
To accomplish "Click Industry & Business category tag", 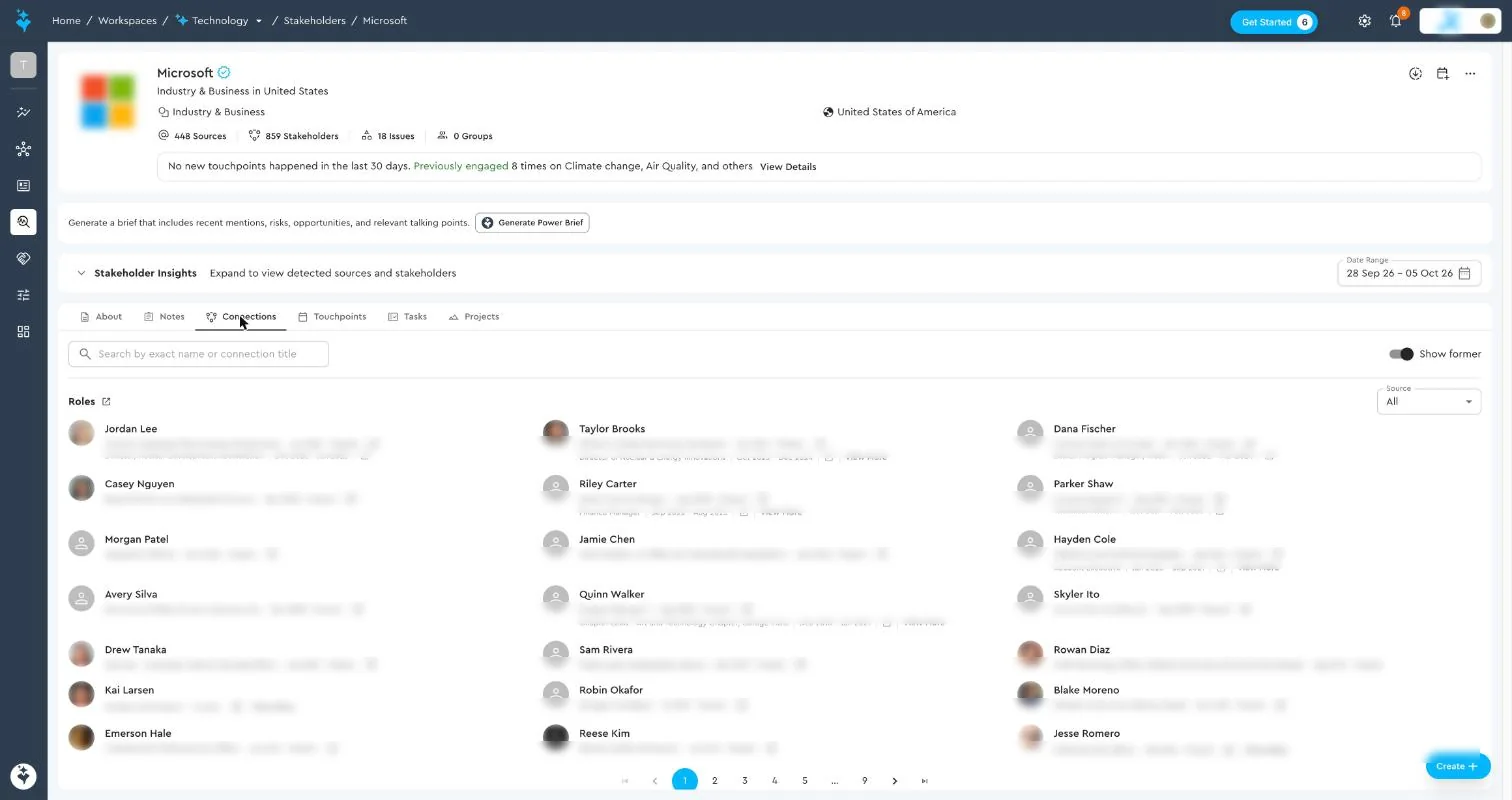I will pos(211,112).
